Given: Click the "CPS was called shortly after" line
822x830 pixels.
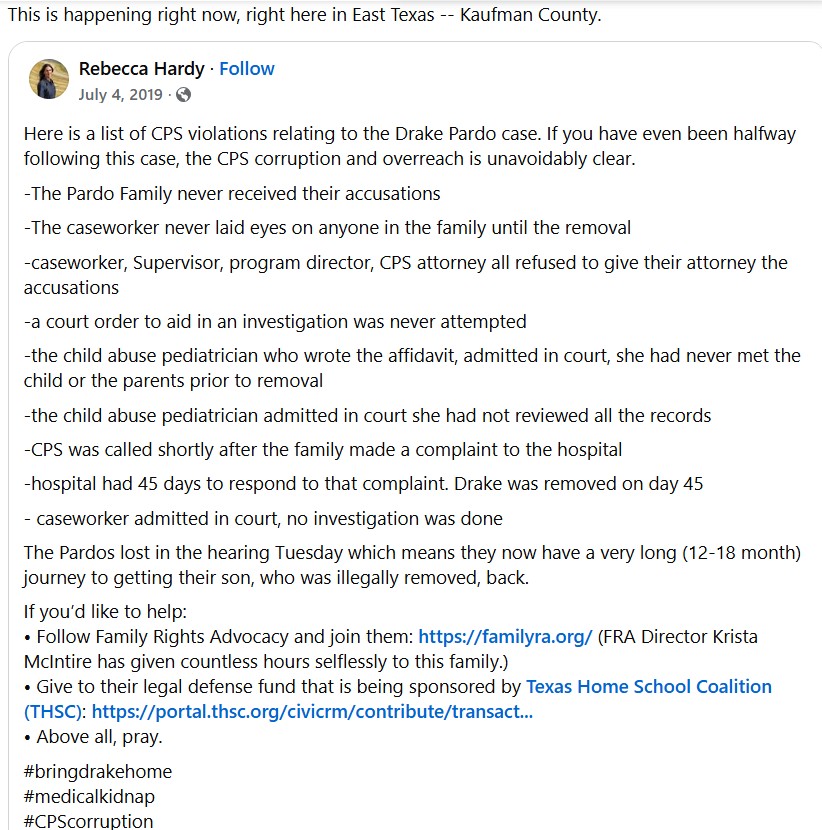Looking at the screenshot, I should pyautogui.click(x=324, y=450).
